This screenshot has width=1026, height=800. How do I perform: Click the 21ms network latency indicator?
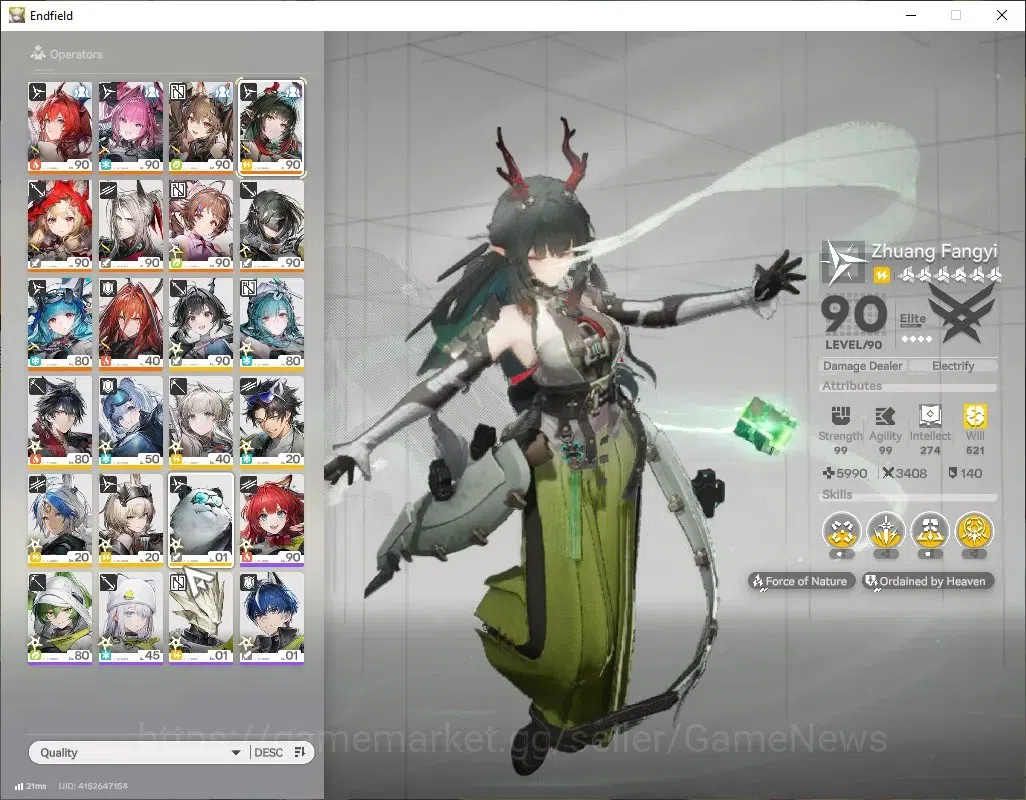tap(31, 786)
